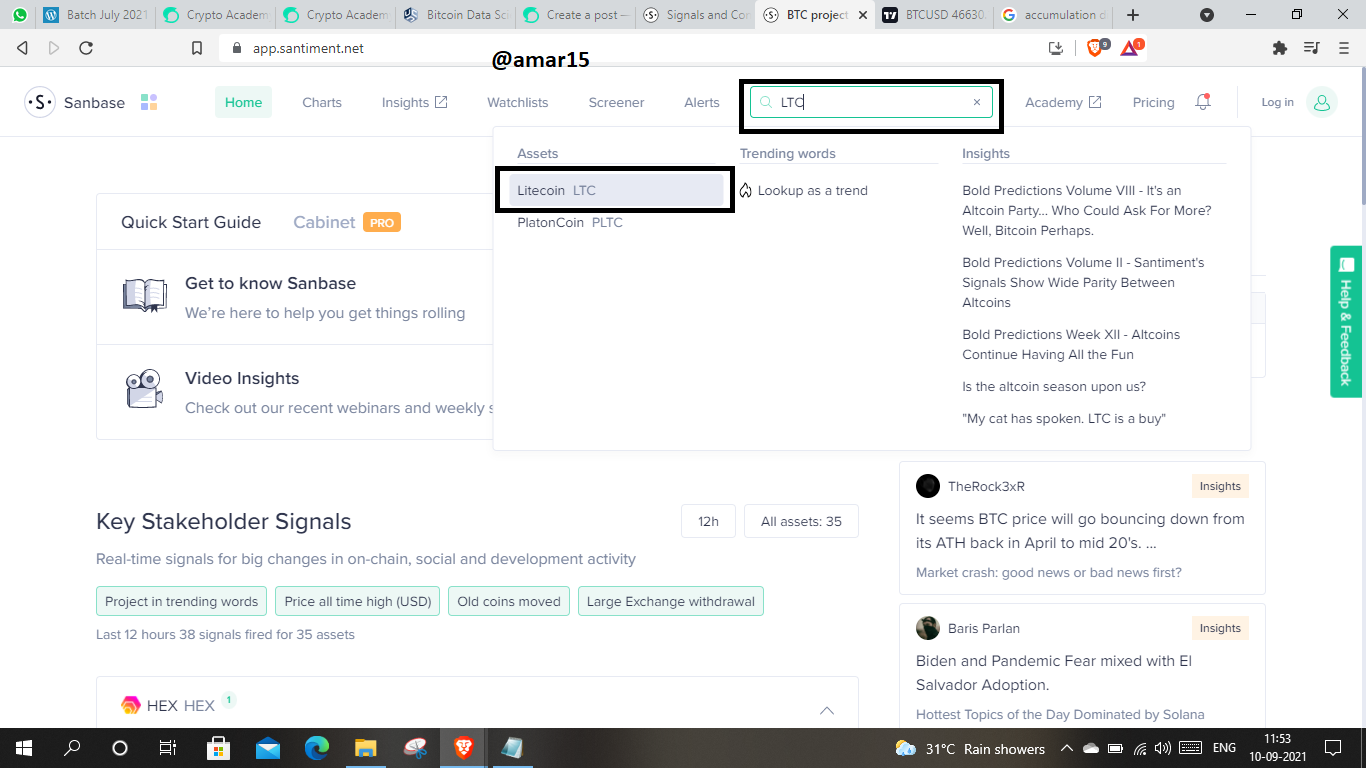Screen dimensions: 1366x768
Task: Collapse the HEX signals card chevron
Action: [827, 710]
